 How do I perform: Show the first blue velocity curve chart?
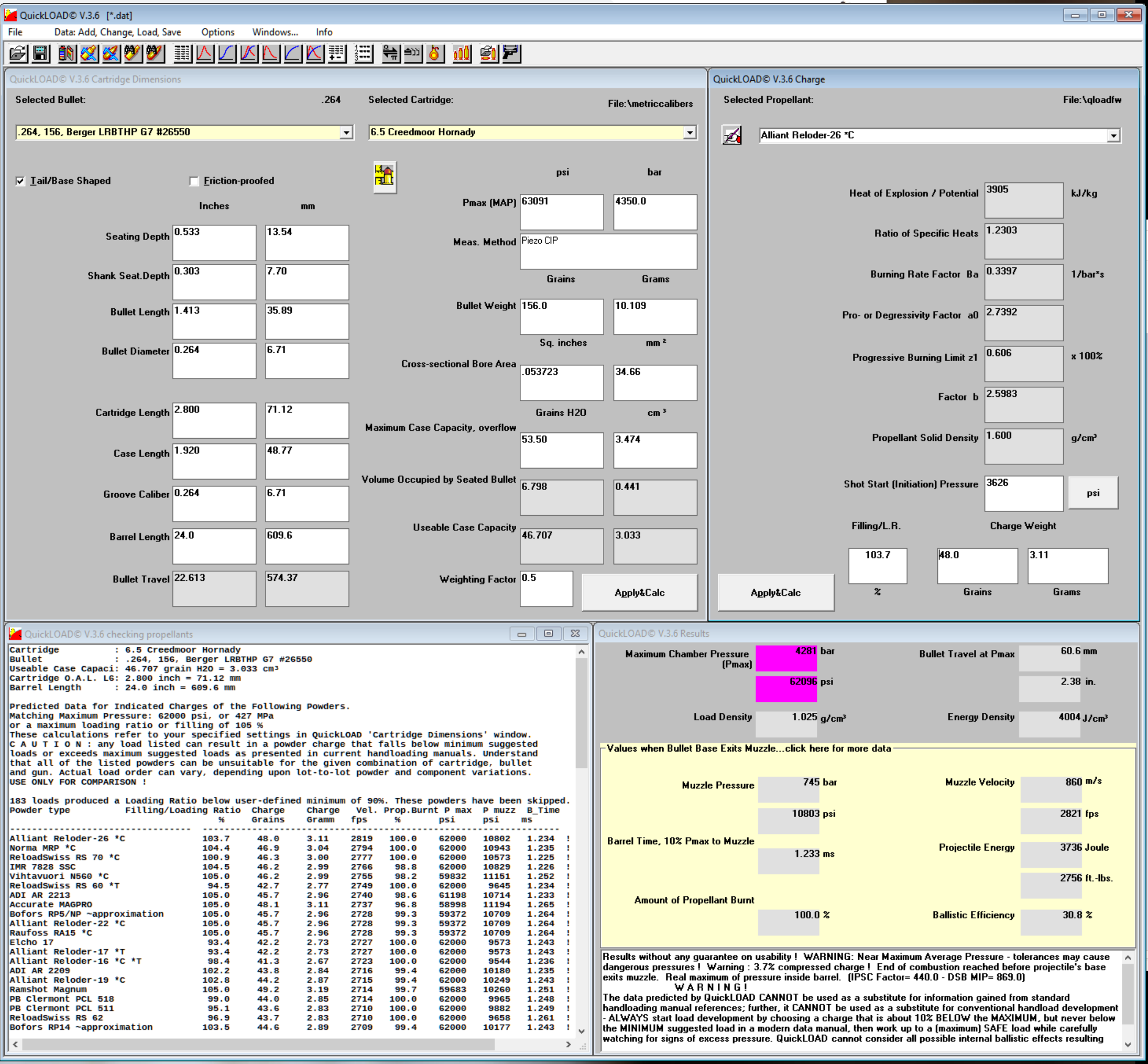[x=227, y=53]
